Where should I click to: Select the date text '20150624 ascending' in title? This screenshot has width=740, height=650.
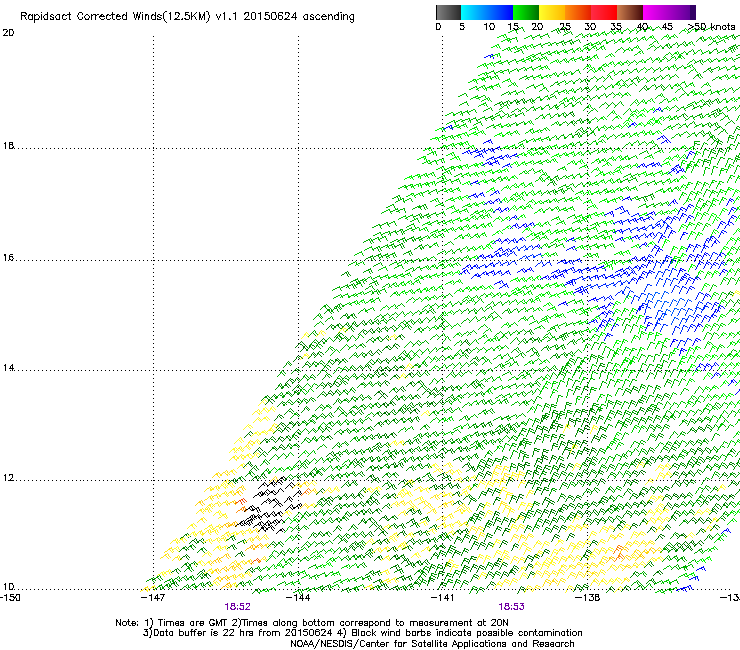pyautogui.click(x=299, y=17)
